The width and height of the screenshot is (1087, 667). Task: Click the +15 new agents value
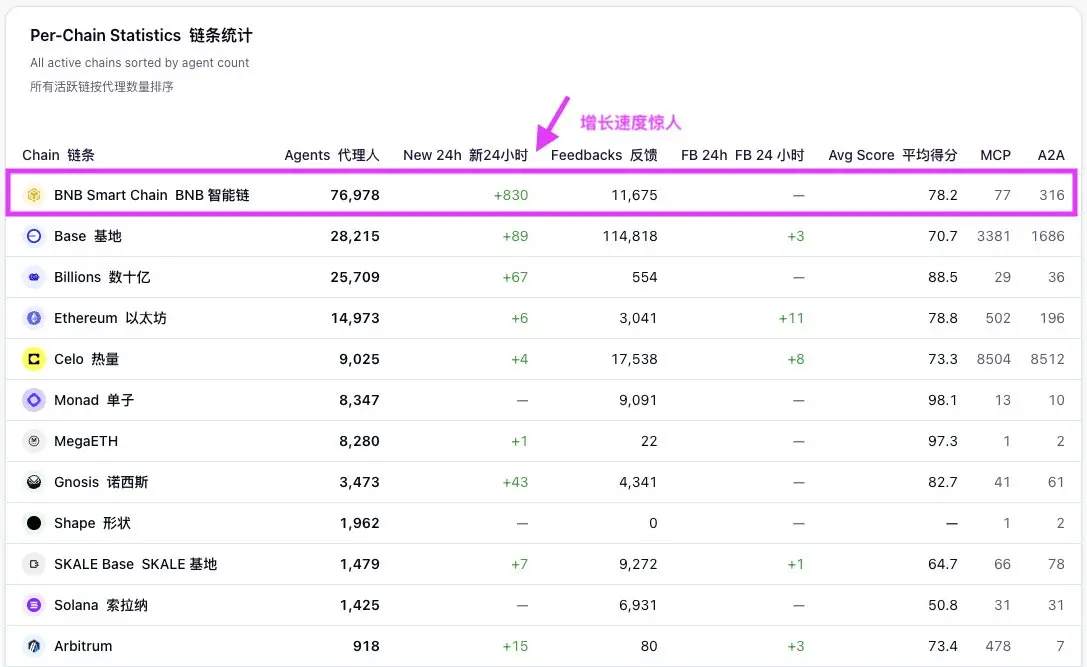[515, 646]
